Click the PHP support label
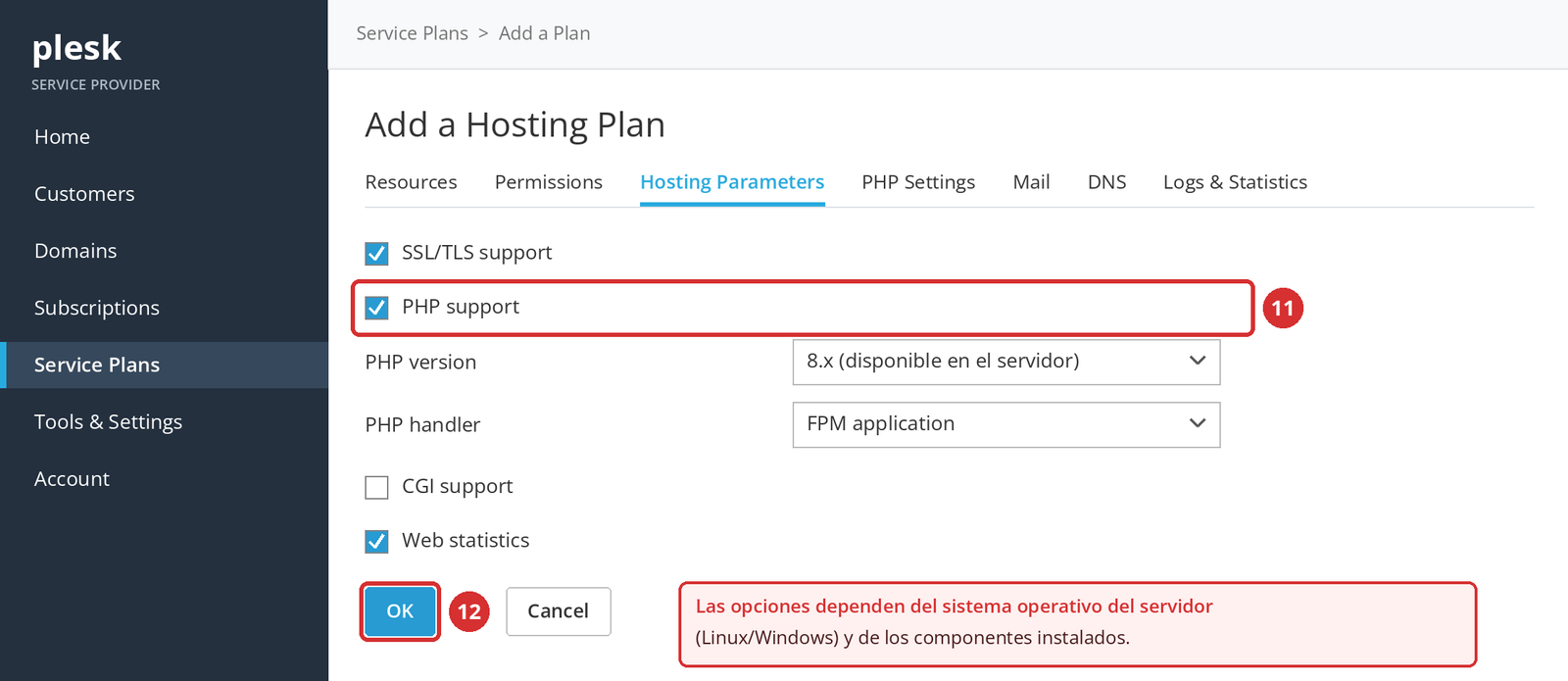1568x681 pixels. [461, 307]
